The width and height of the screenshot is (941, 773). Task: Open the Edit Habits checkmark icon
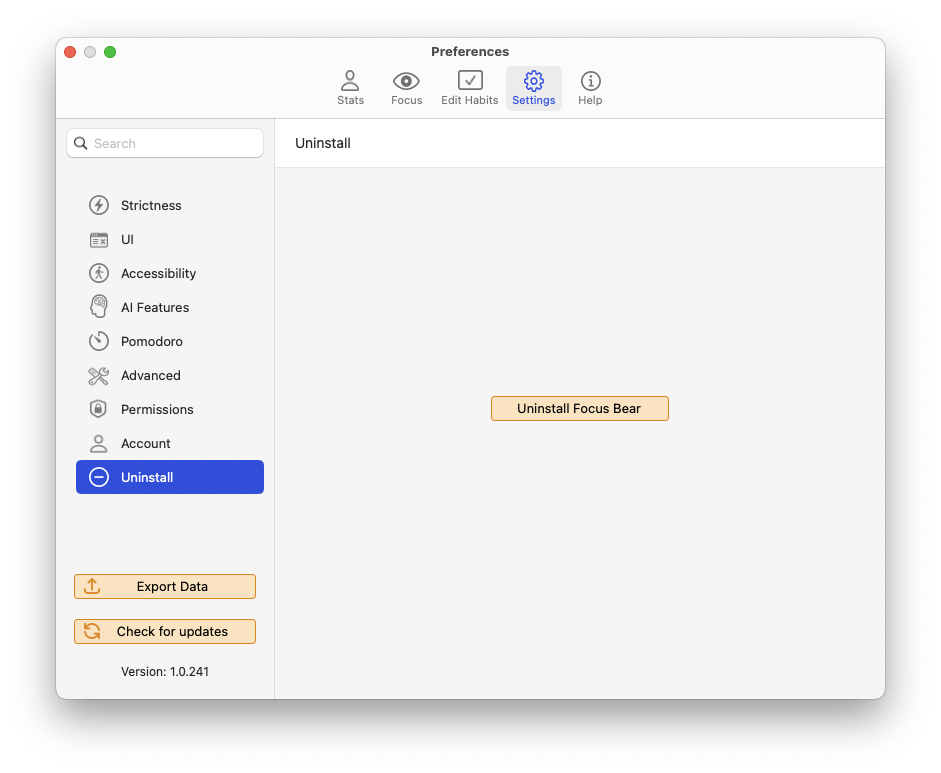tap(470, 80)
